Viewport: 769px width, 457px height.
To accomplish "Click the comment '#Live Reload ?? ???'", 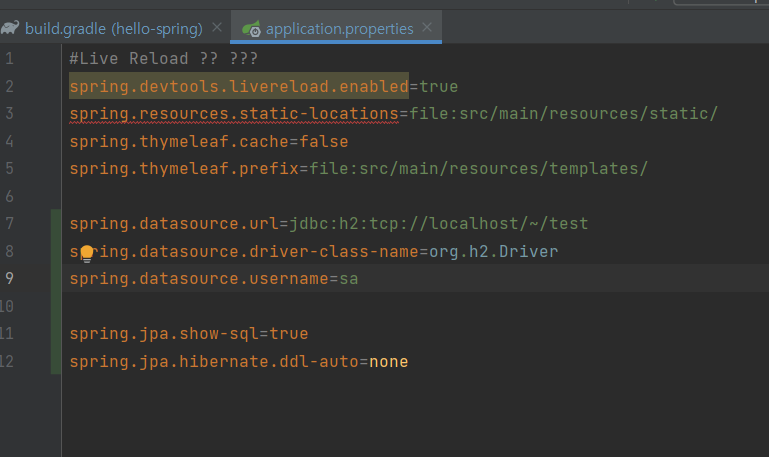I will pyautogui.click(x=163, y=58).
